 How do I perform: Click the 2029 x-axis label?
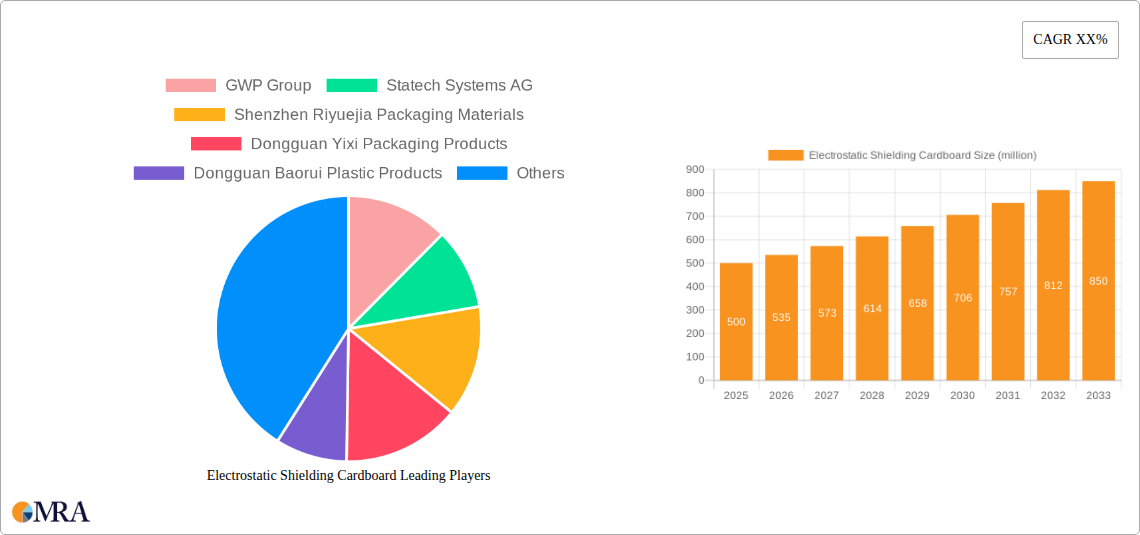(918, 395)
